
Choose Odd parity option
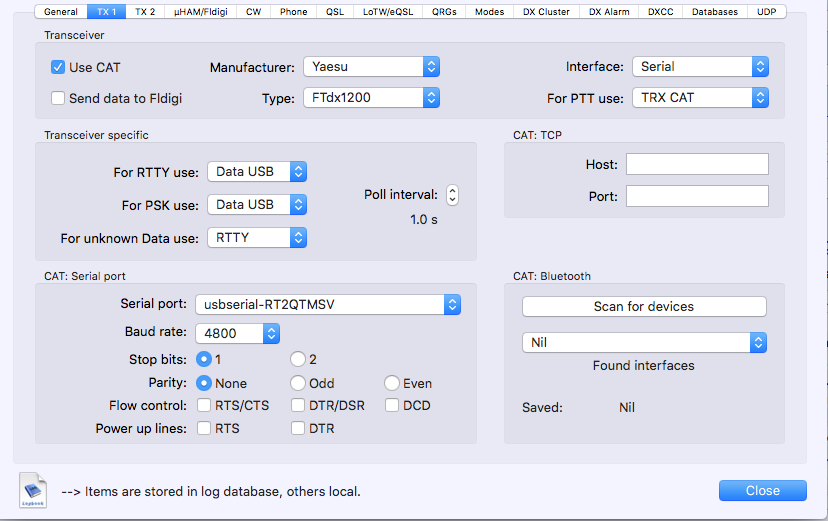(298, 383)
